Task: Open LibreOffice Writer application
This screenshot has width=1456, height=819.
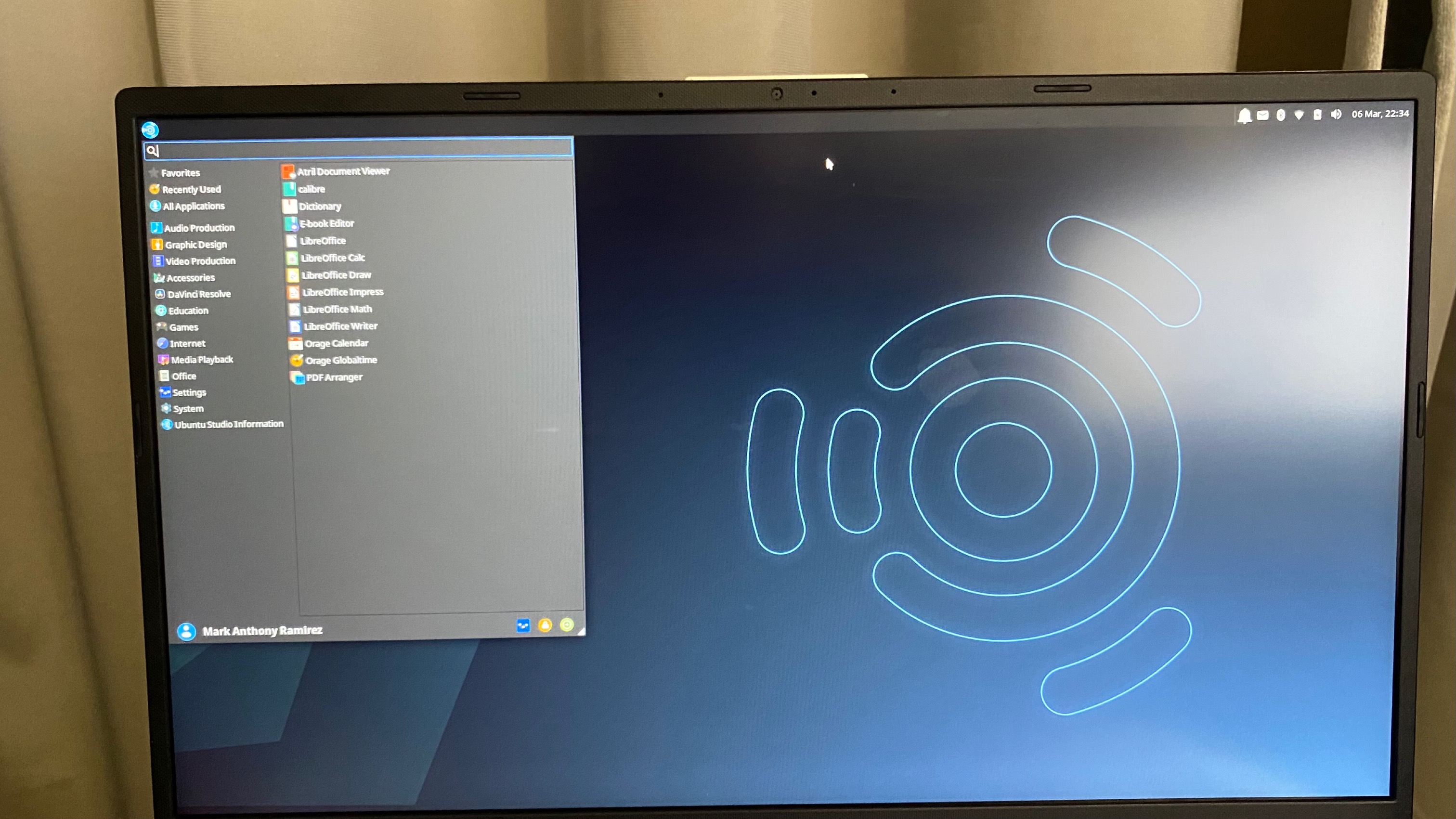Action: [339, 326]
